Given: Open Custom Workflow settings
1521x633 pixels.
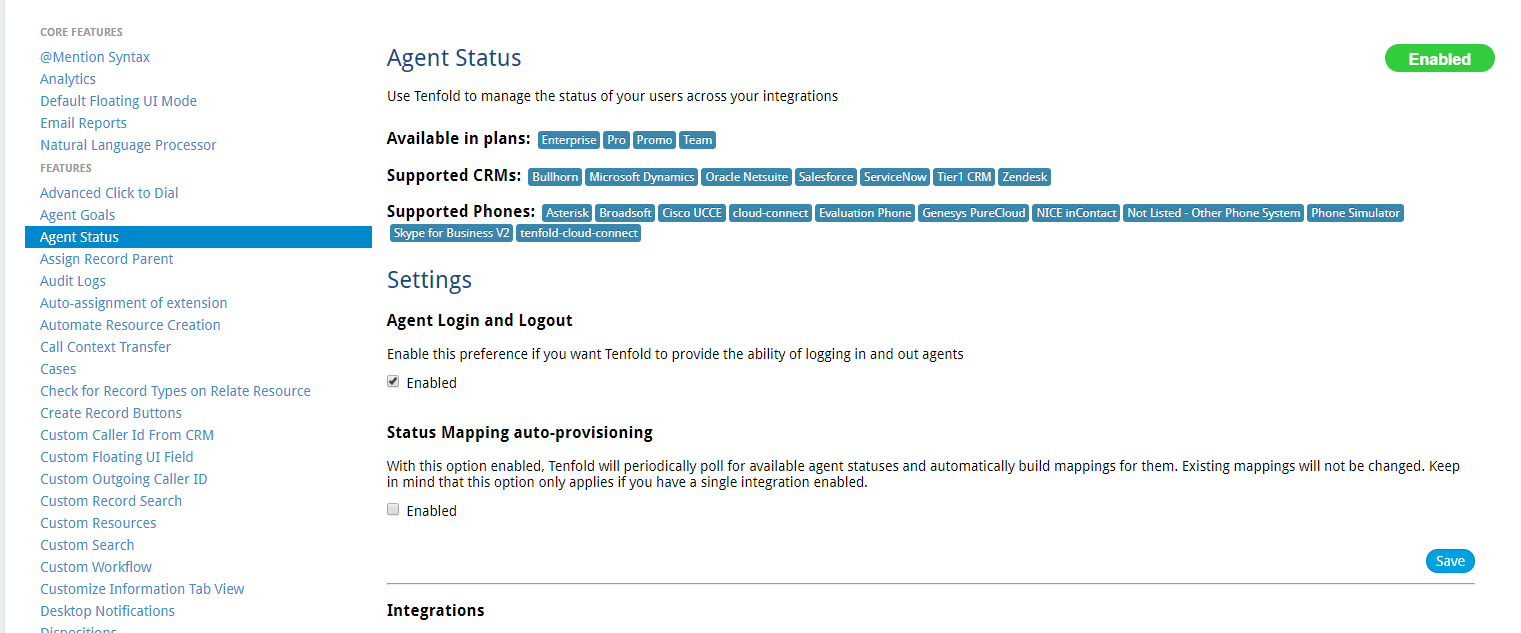Looking at the screenshot, I should [x=96, y=567].
